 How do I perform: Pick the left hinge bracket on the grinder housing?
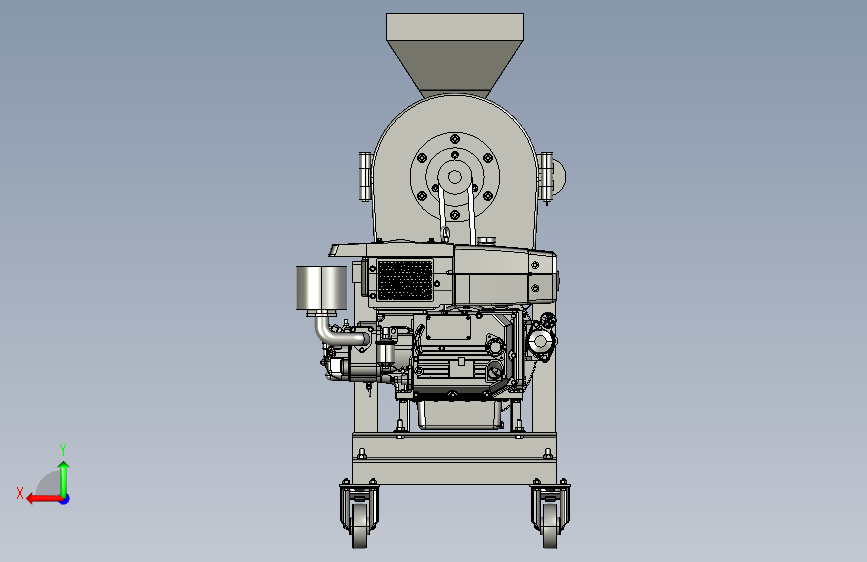coord(365,177)
